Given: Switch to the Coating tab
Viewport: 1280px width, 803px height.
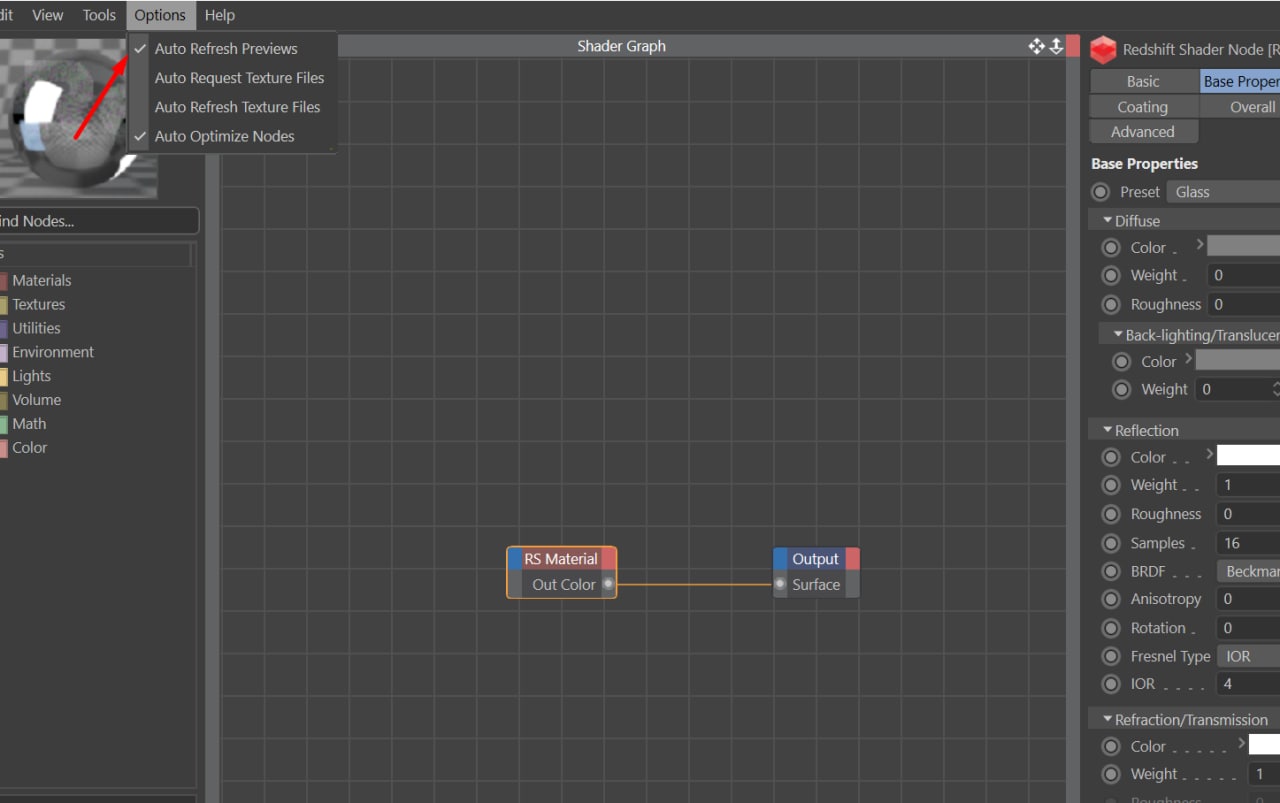Looking at the screenshot, I should [1143, 107].
